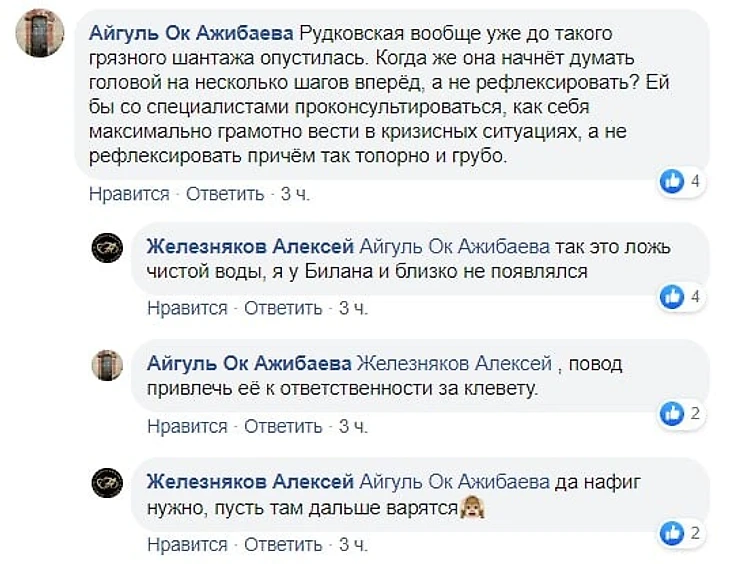Screen dimensions: 730x564
Task: Click like reaction on 'да нафиг нужно' reply
Action: click(673, 532)
